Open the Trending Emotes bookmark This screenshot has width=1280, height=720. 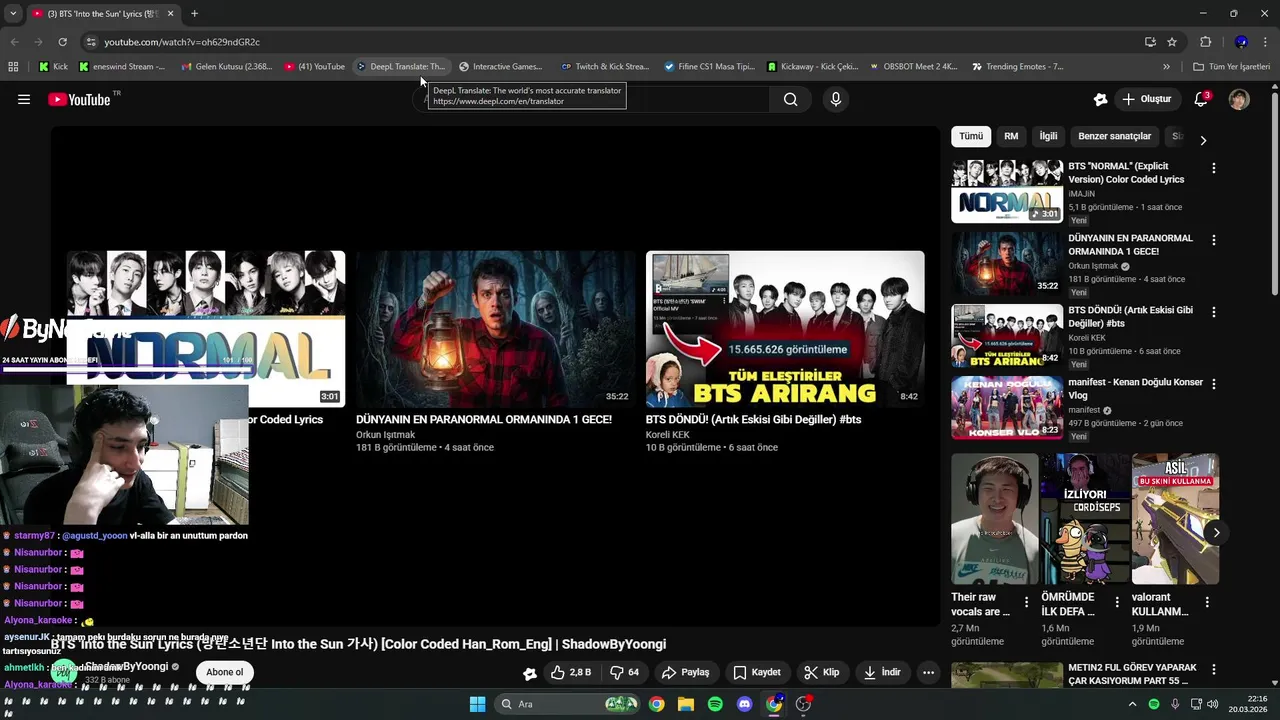coord(1017,67)
